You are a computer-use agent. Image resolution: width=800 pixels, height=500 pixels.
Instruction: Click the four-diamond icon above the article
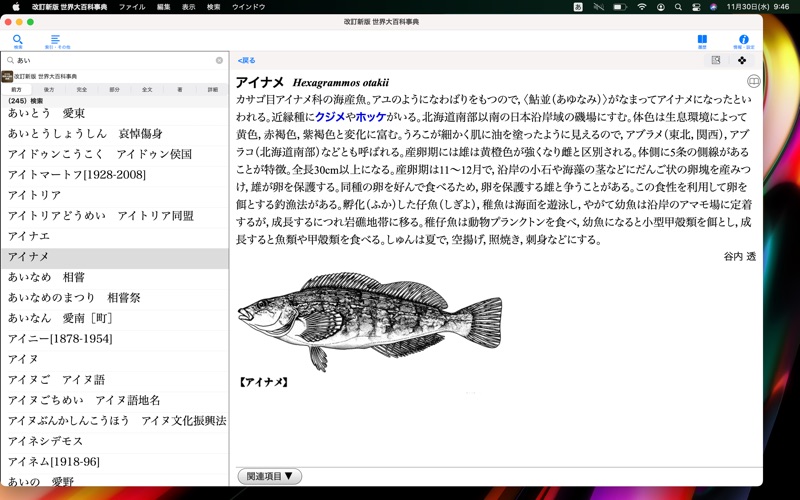click(742, 61)
